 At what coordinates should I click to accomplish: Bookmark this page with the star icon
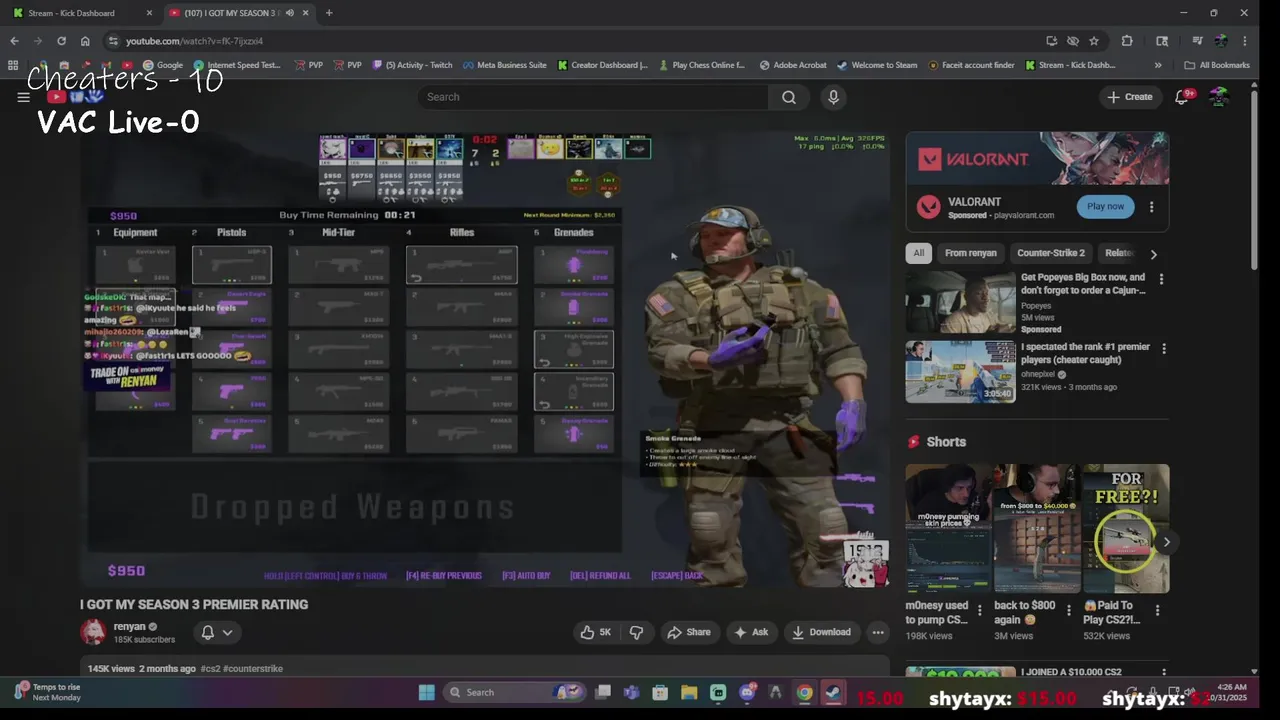(x=1094, y=41)
